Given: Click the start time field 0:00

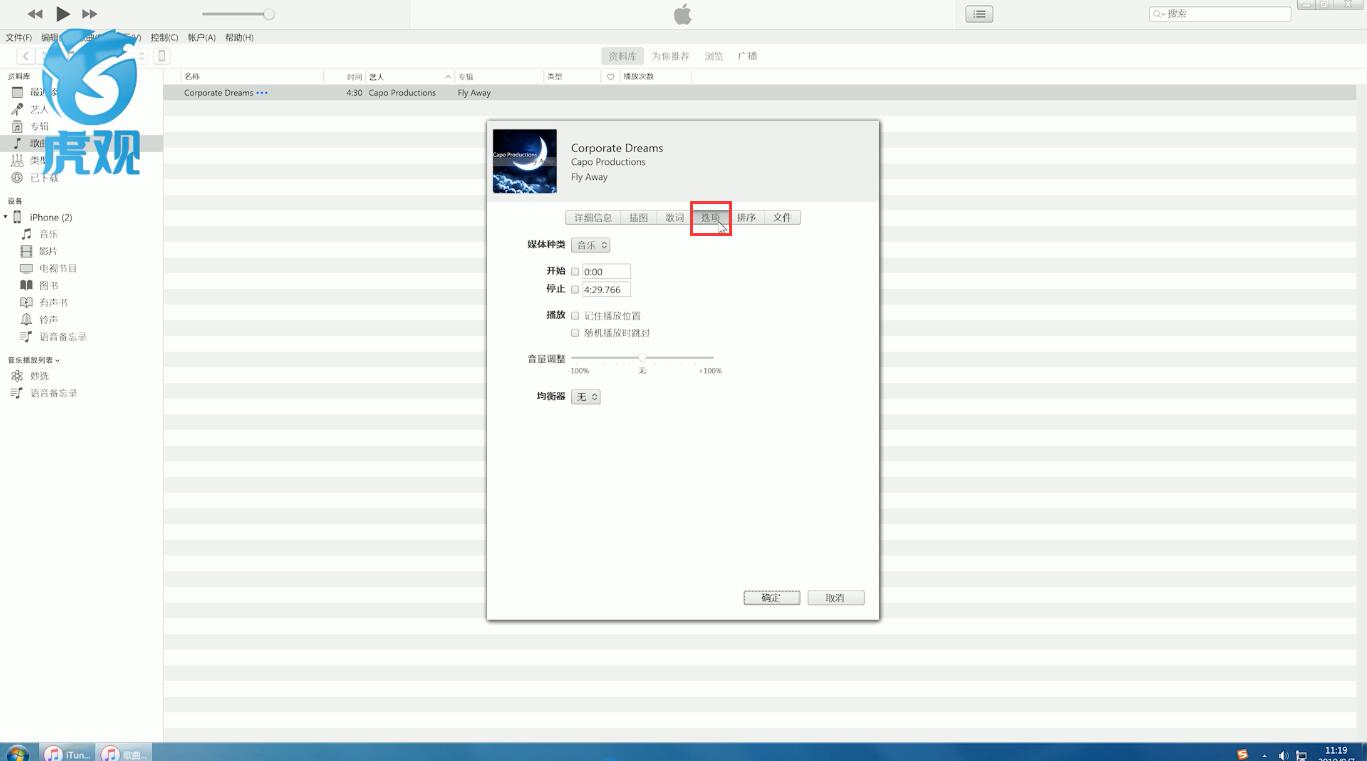Looking at the screenshot, I should point(606,272).
